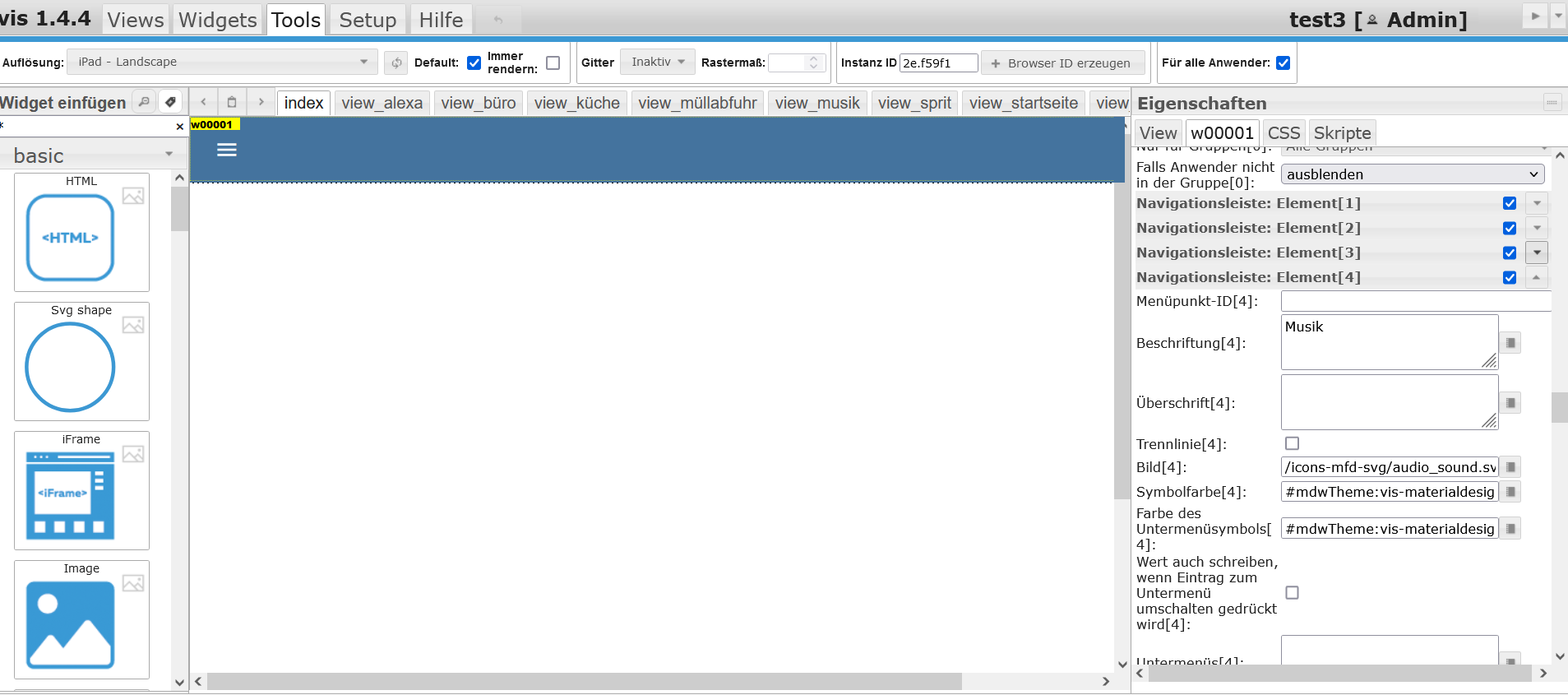
Task: Click the clipboard icon beside the view tabs
Action: [232, 102]
